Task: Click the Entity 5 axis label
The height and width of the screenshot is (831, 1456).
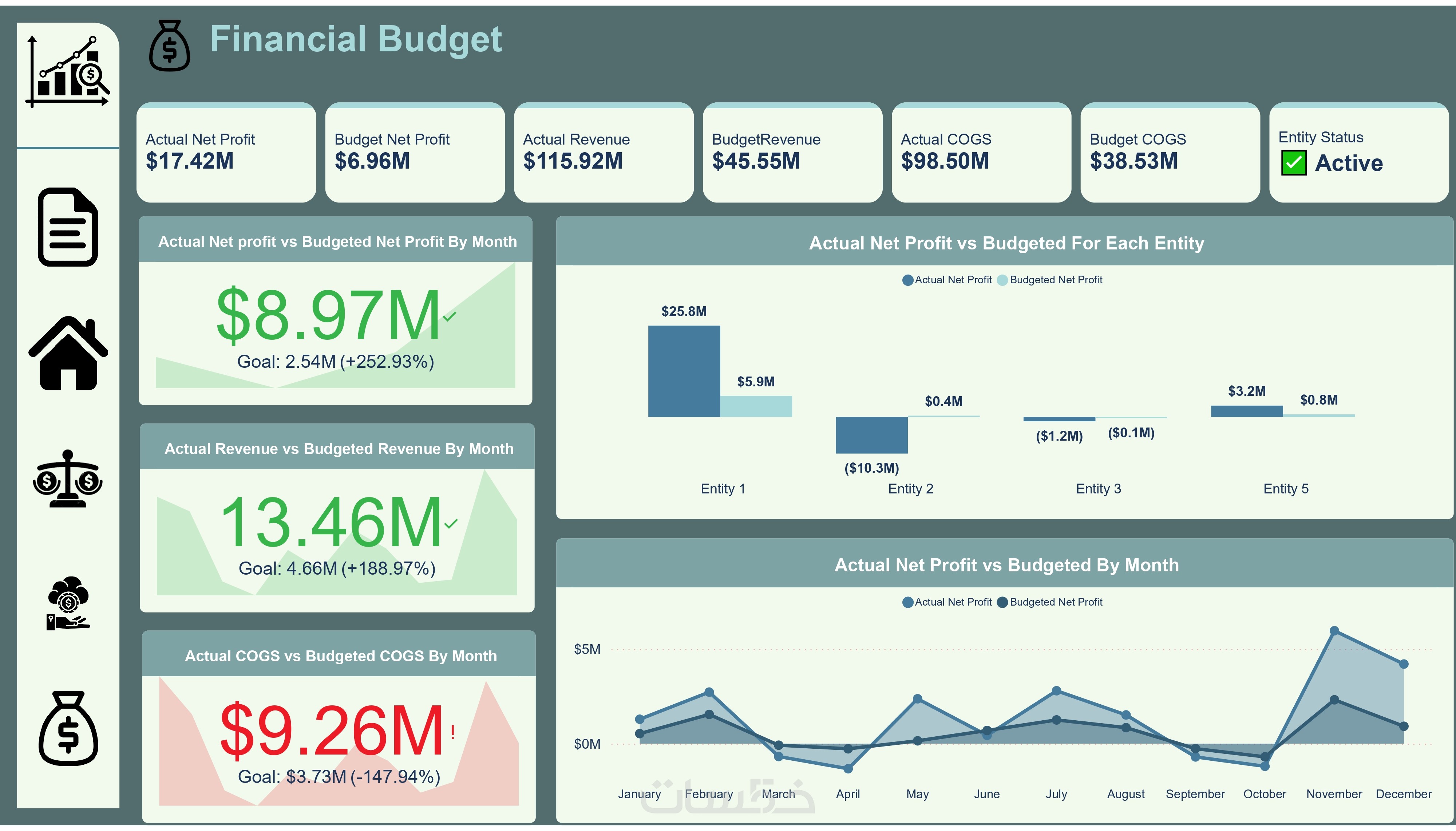Action: coord(1286,489)
